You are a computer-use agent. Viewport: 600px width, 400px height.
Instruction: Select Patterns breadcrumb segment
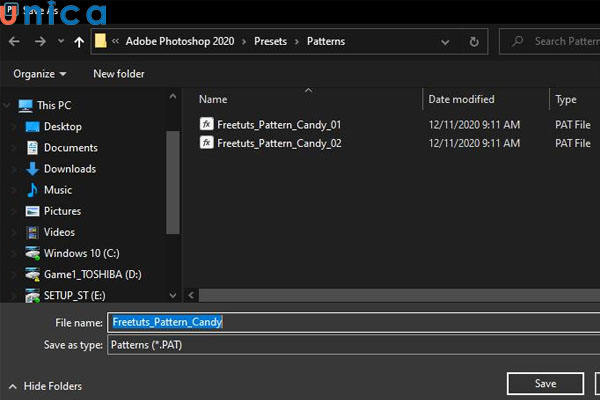pyautogui.click(x=326, y=41)
